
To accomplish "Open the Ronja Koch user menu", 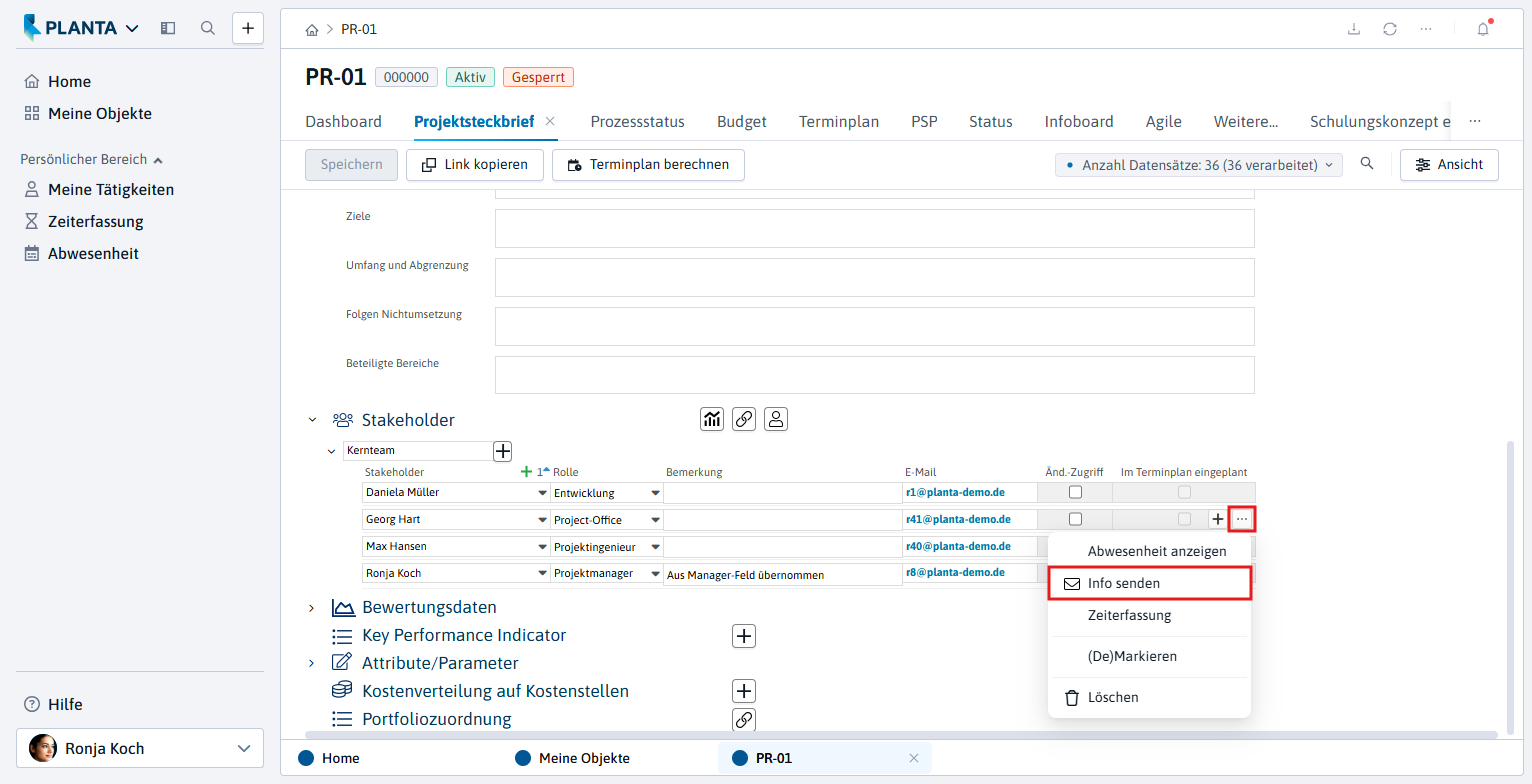I will point(140,748).
